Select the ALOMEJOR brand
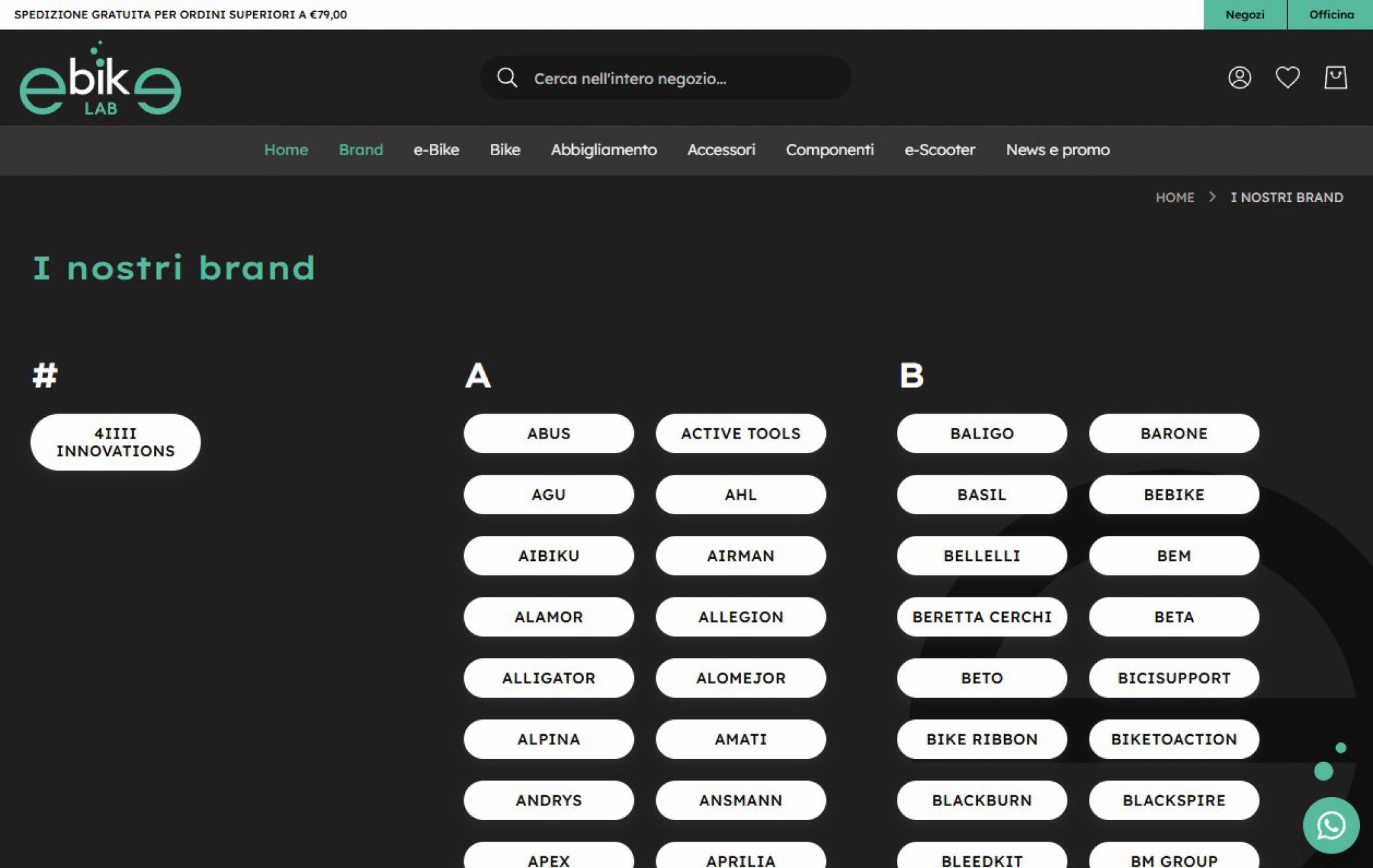Image resolution: width=1373 pixels, height=868 pixels. pyautogui.click(x=741, y=678)
